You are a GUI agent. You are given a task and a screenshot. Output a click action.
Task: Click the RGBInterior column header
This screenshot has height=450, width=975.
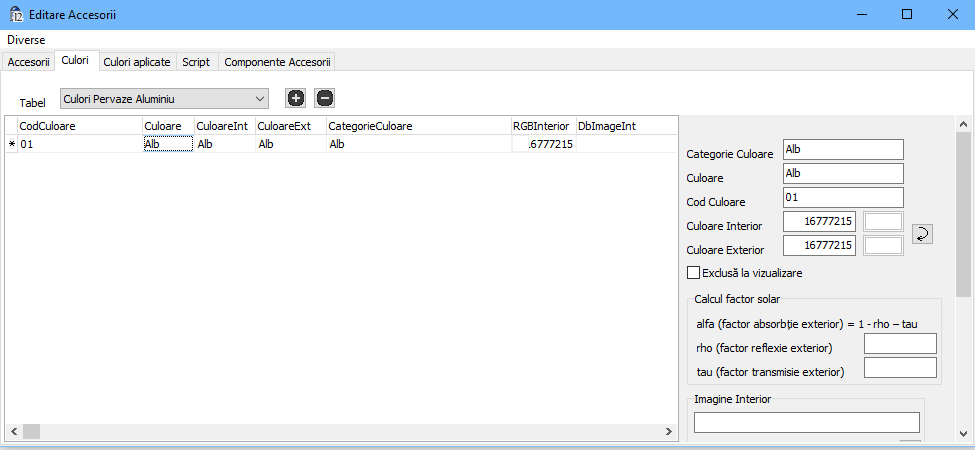(x=541, y=126)
